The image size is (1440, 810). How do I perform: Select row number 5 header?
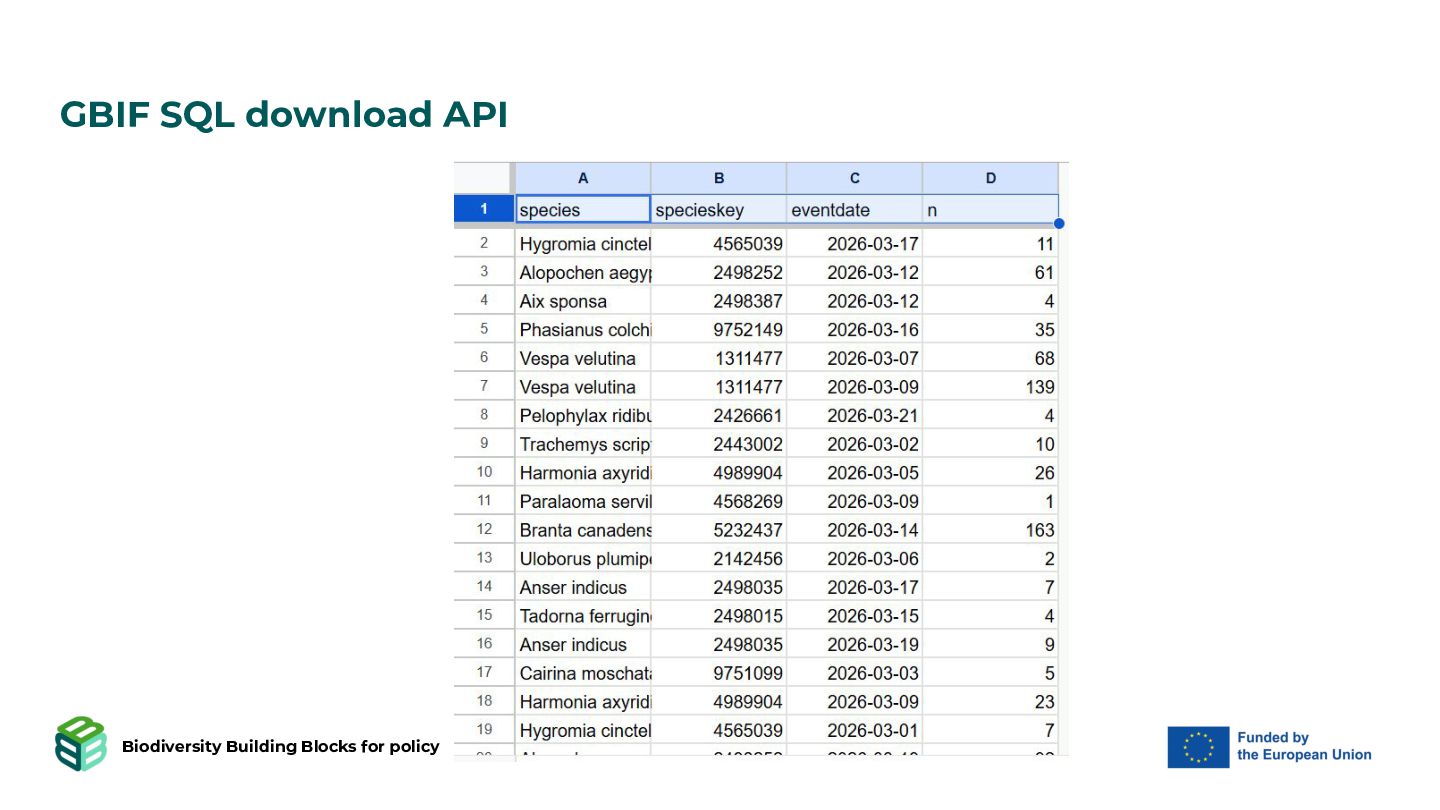click(x=484, y=329)
